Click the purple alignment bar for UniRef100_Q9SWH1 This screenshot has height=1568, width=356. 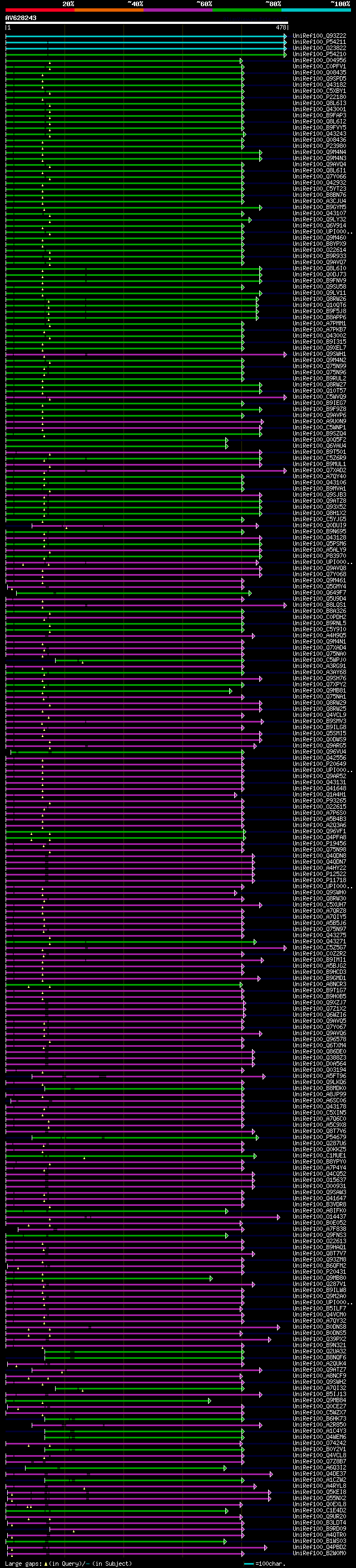coord(146,354)
